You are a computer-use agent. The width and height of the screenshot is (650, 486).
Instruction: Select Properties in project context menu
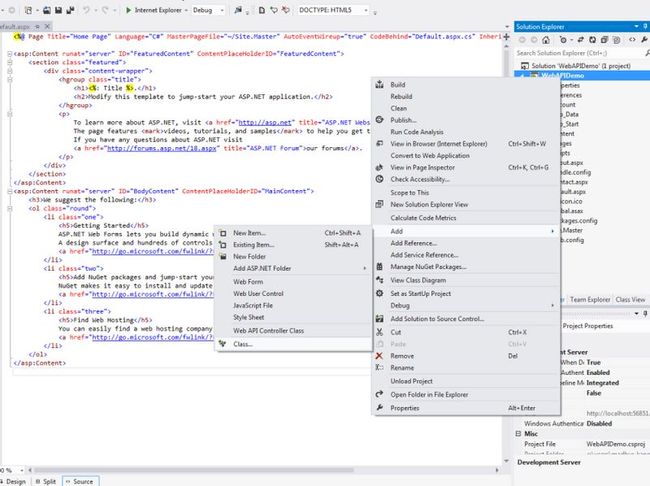click(x=467, y=408)
